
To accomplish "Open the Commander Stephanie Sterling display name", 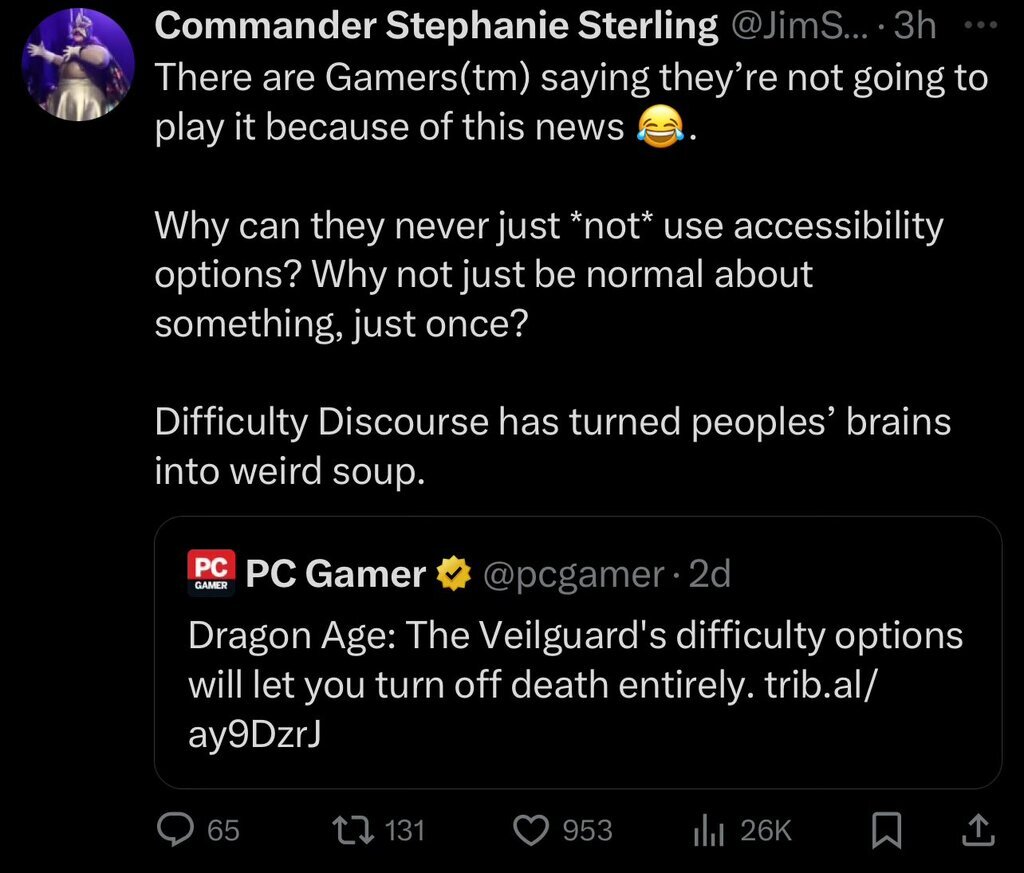I will coord(437,27).
